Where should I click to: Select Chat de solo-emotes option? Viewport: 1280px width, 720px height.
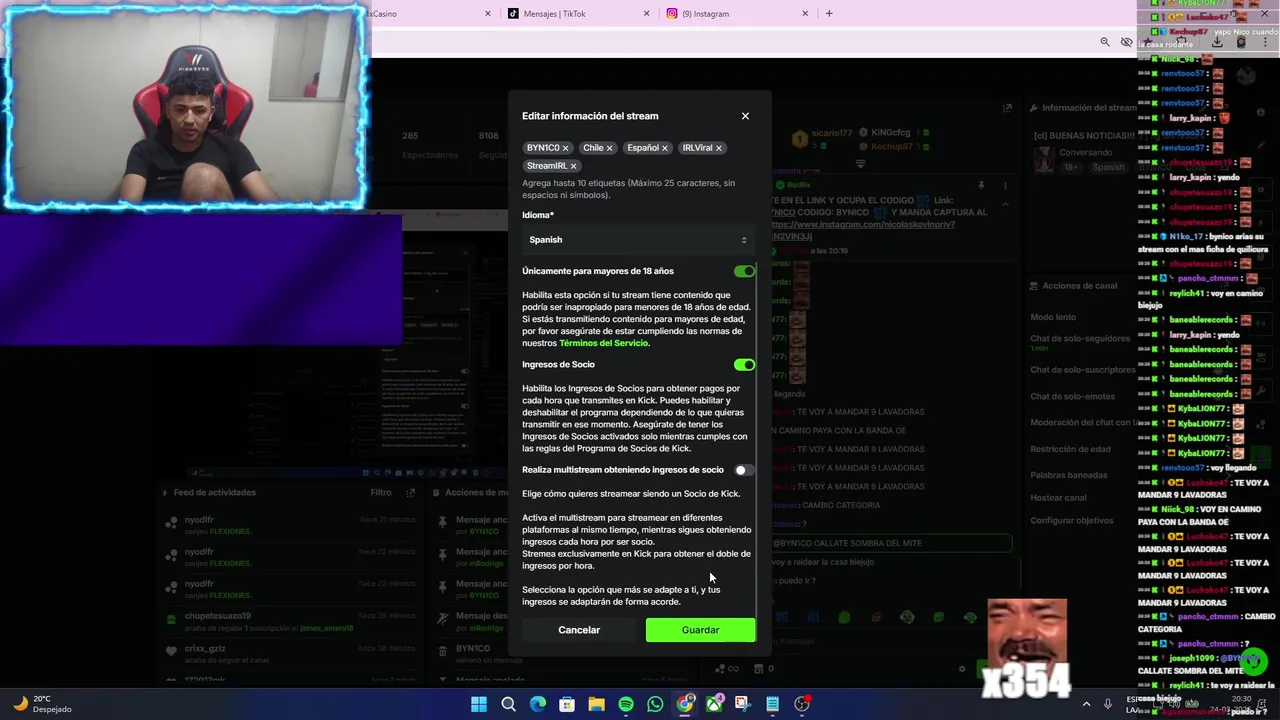point(1072,396)
